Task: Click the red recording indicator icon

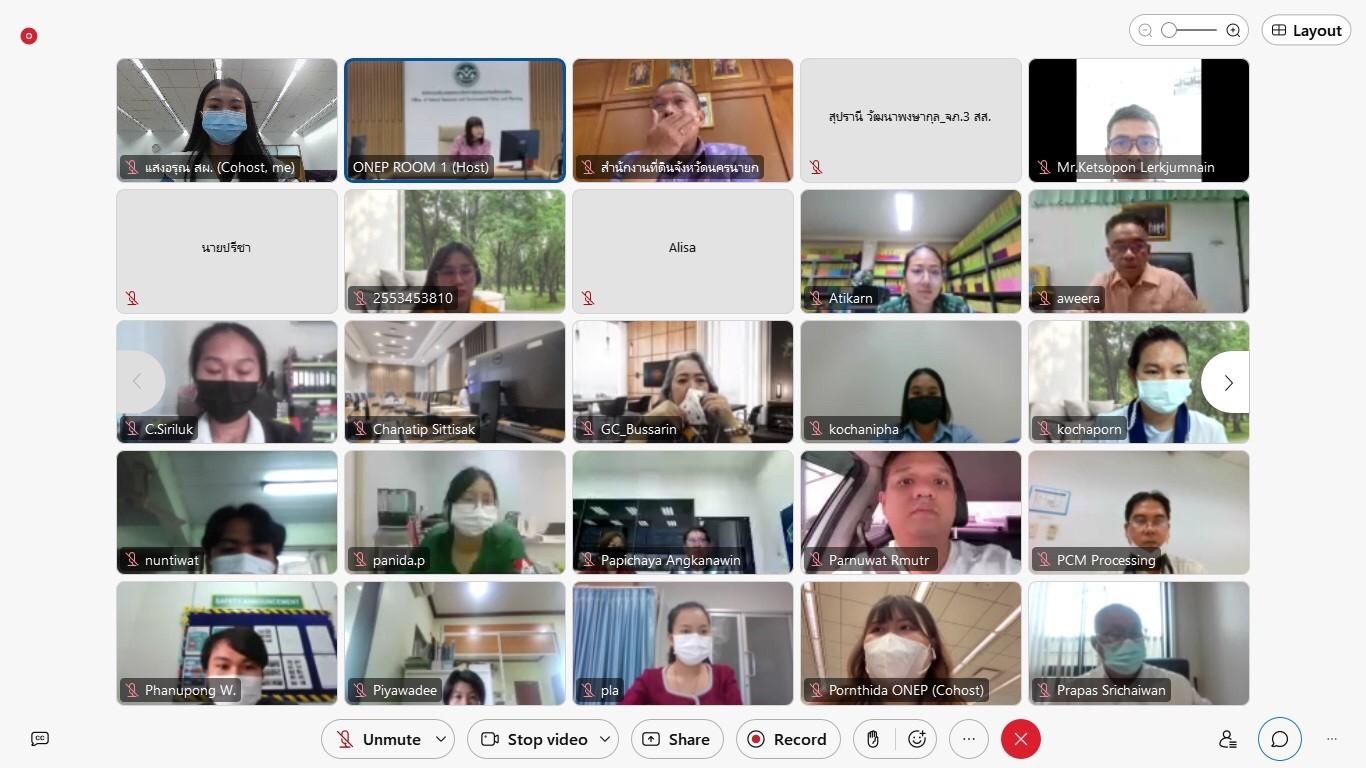Action: [x=29, y=36]
